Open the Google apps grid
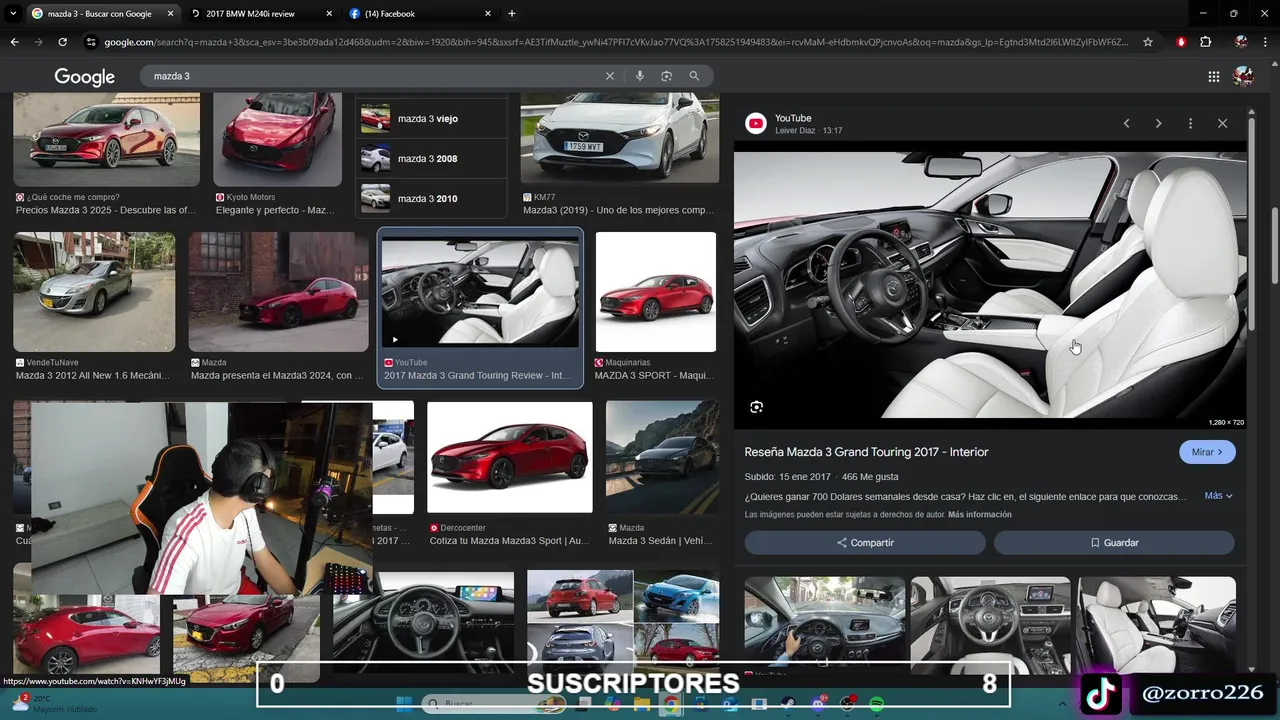Screen dimensions: 1280x720 pyautogui.click(x=1213, y=77)
